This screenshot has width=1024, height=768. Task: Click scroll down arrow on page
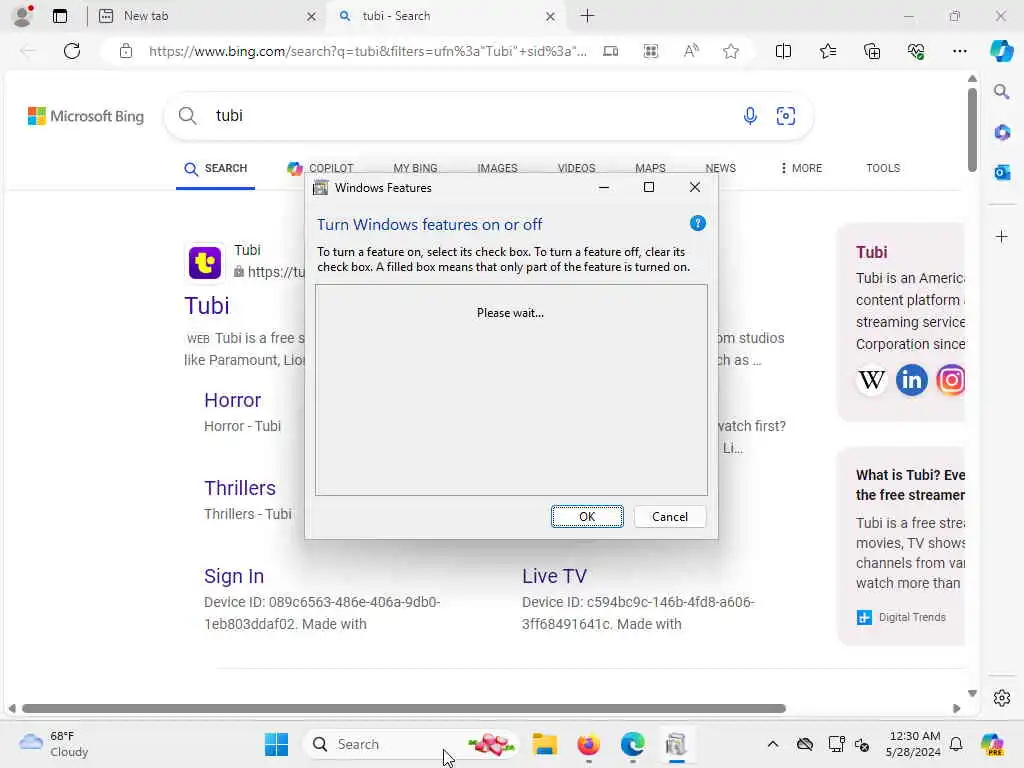click(972, 694)
